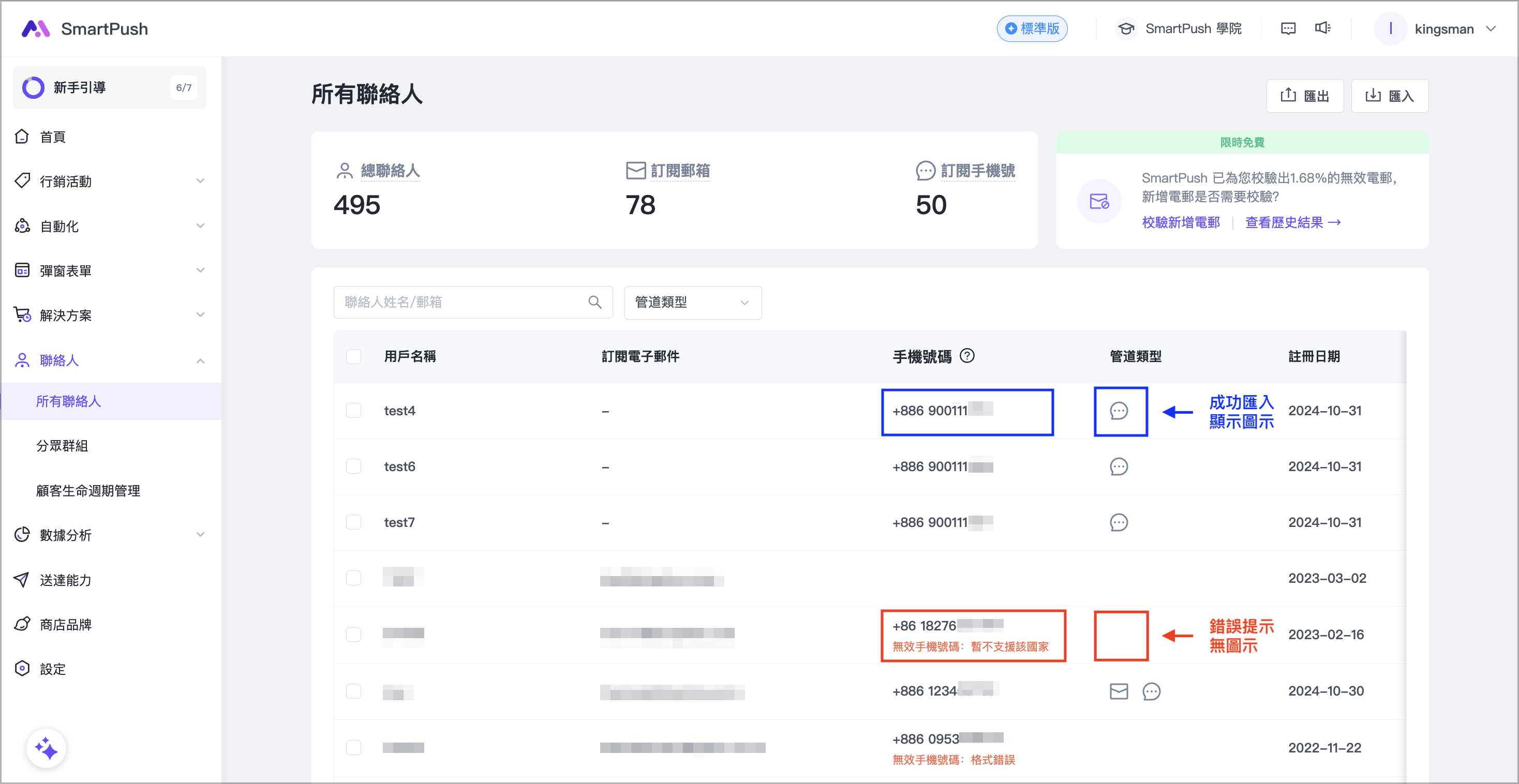Open the AI sparkle assistant floating button
This screenshot has height=784, width=1519.
[x=46, y=749]
